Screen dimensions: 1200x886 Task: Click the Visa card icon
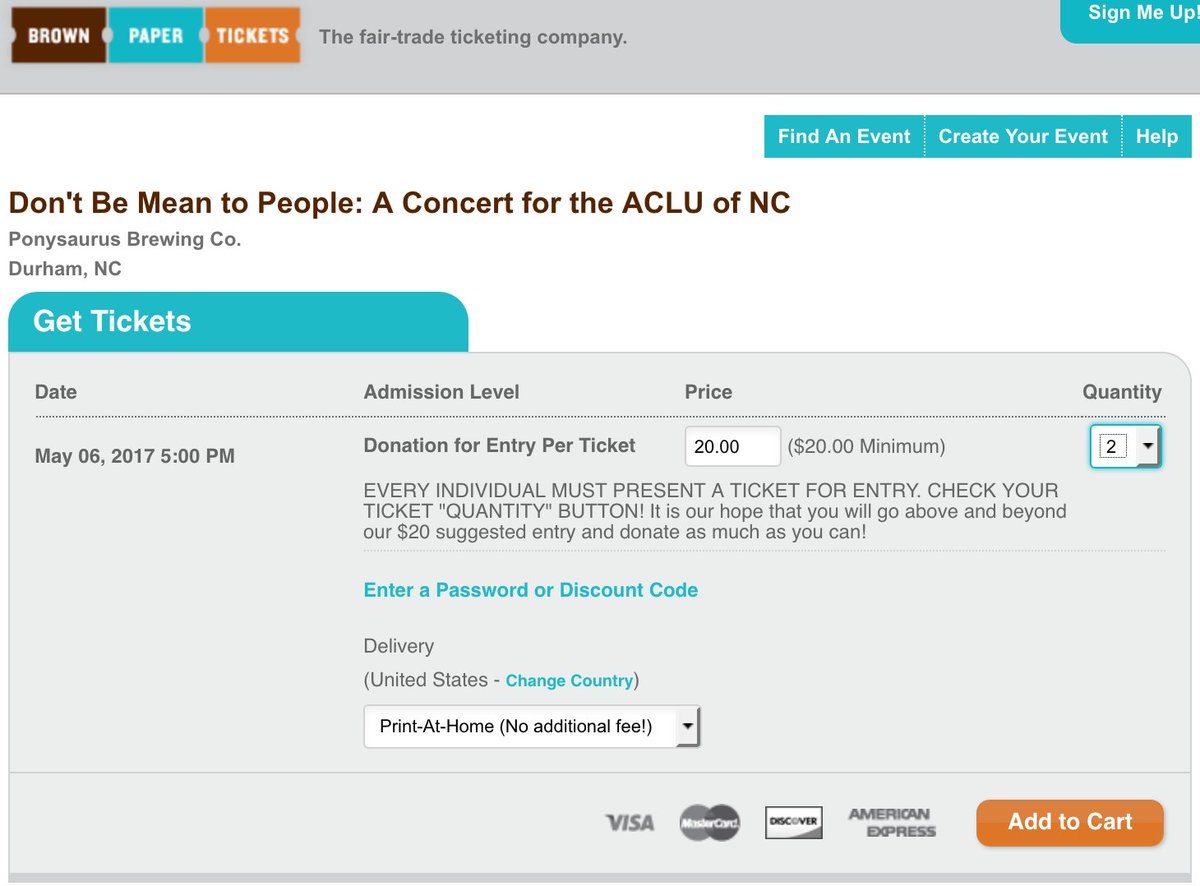pos(630,822)
